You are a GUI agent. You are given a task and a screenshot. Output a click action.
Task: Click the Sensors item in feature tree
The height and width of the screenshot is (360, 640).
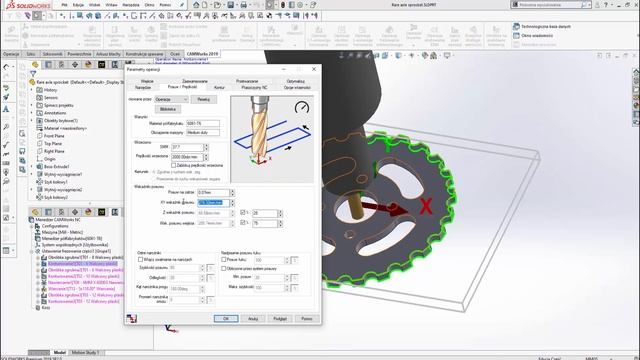[x=47, y=98]
